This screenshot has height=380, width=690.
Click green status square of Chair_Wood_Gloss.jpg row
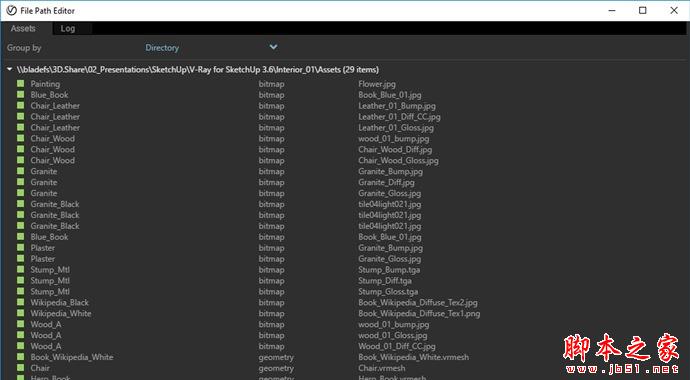click(x=20, y=160)
